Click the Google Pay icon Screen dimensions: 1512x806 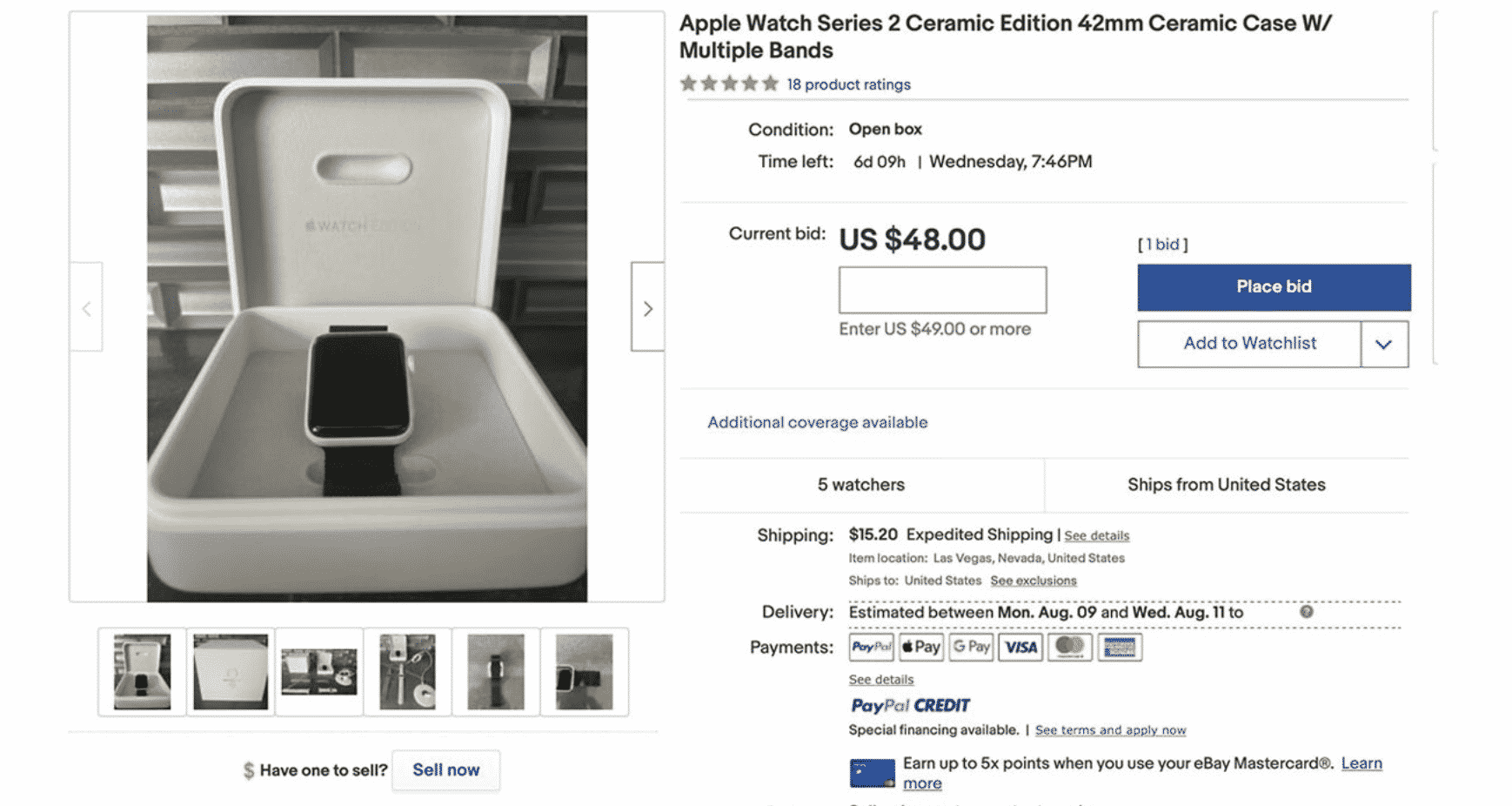(x=971, y=647)
